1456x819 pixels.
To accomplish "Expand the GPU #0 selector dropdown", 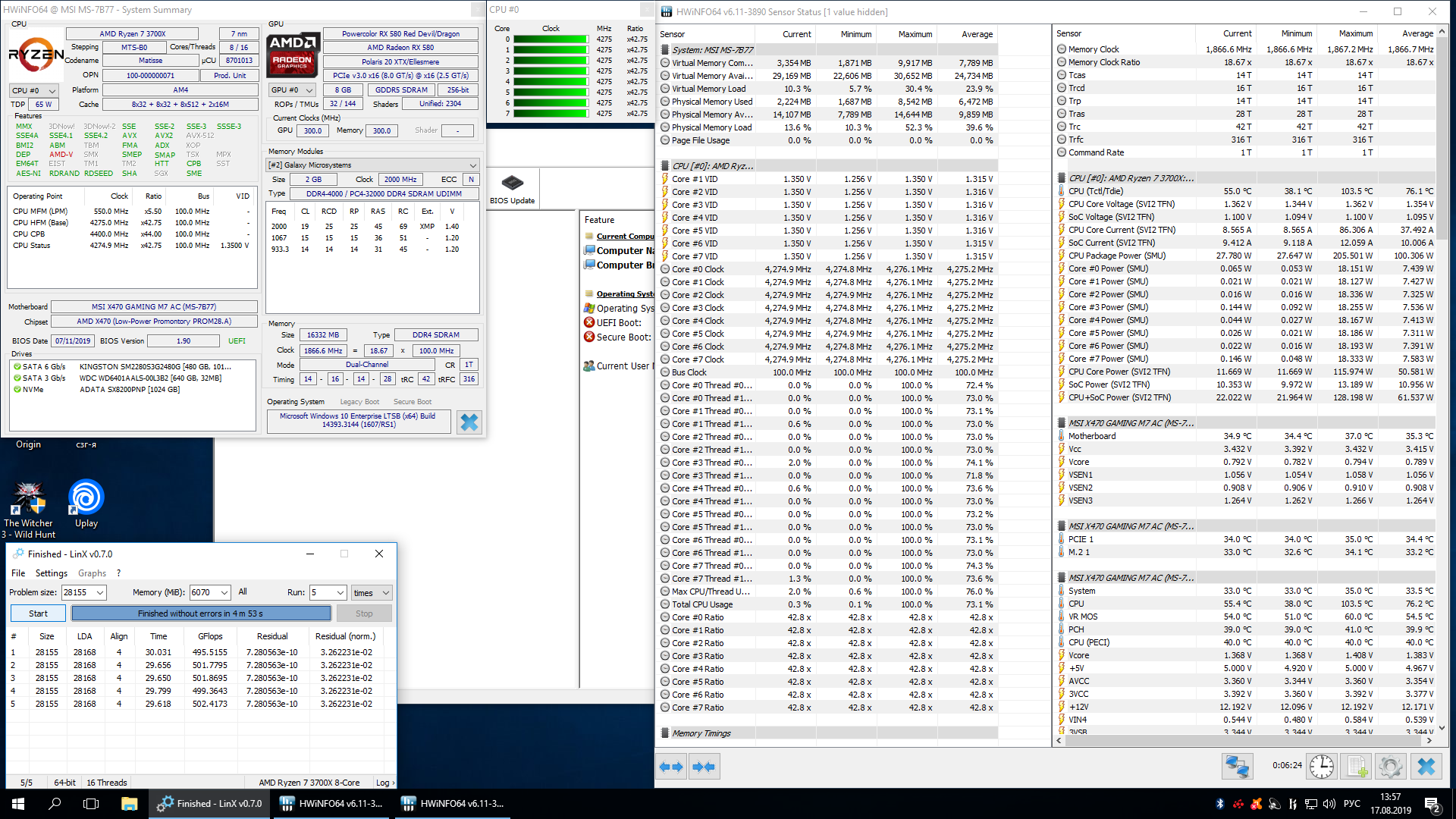I will point(292,89).
